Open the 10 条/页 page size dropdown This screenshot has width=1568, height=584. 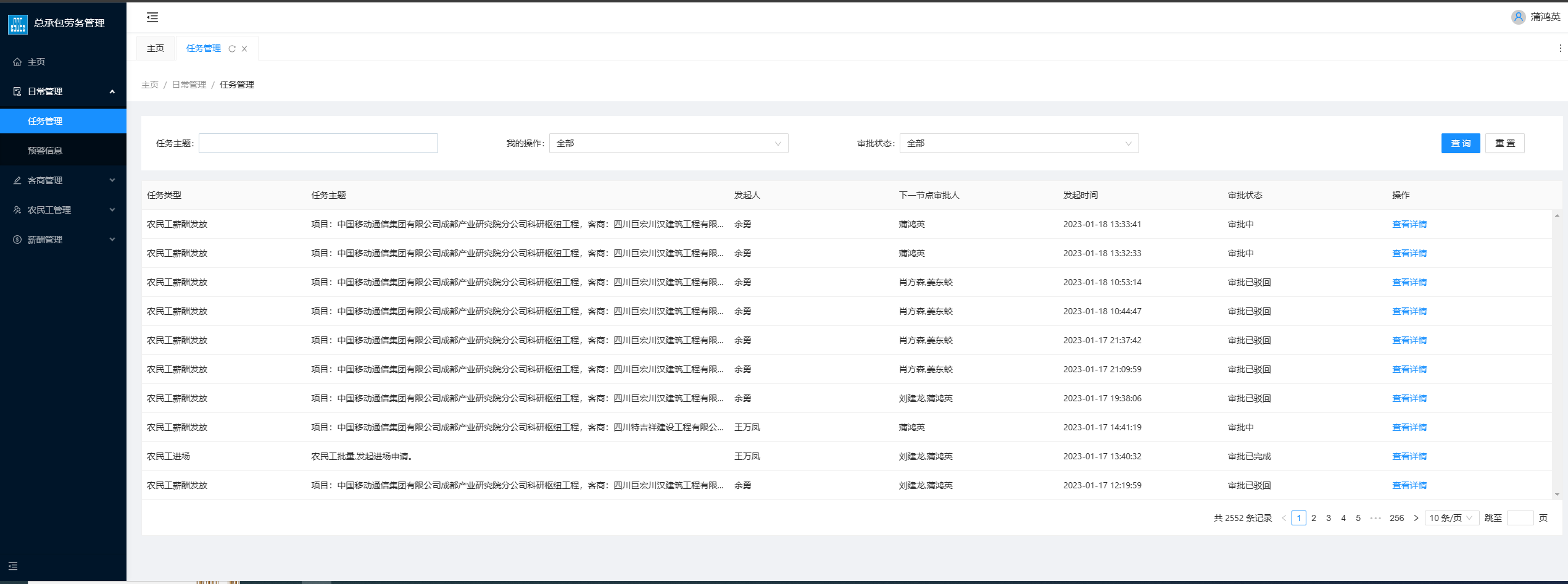coord(1451,518)
